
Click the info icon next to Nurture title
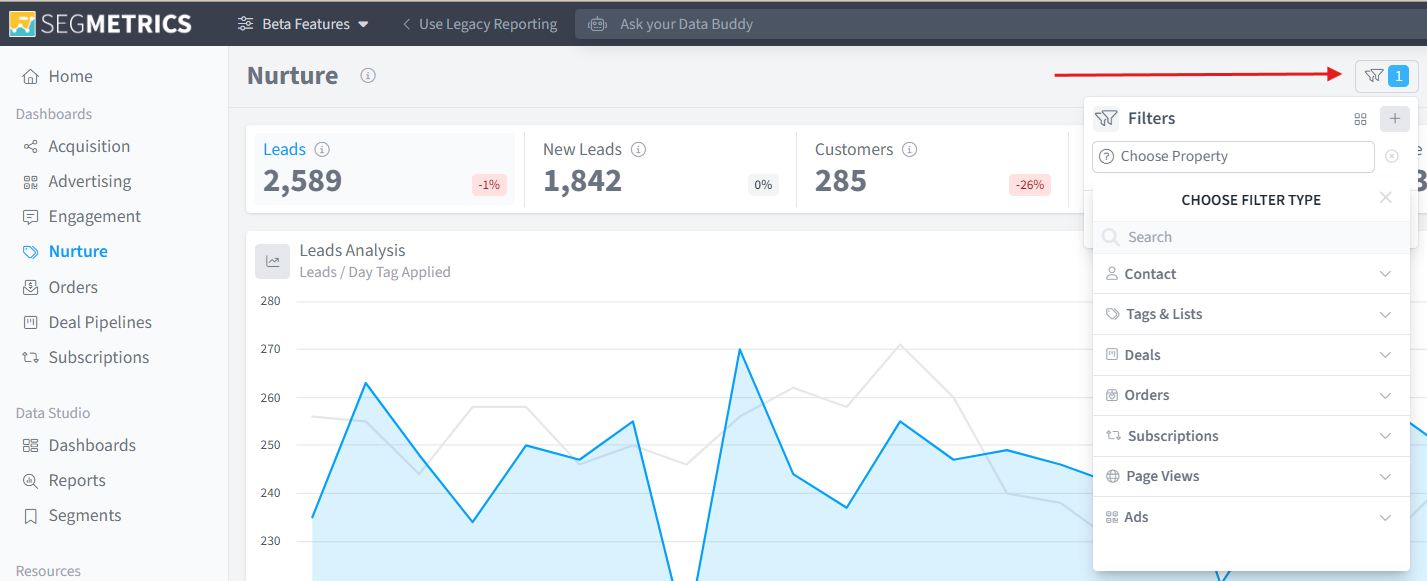coord(368,76)
